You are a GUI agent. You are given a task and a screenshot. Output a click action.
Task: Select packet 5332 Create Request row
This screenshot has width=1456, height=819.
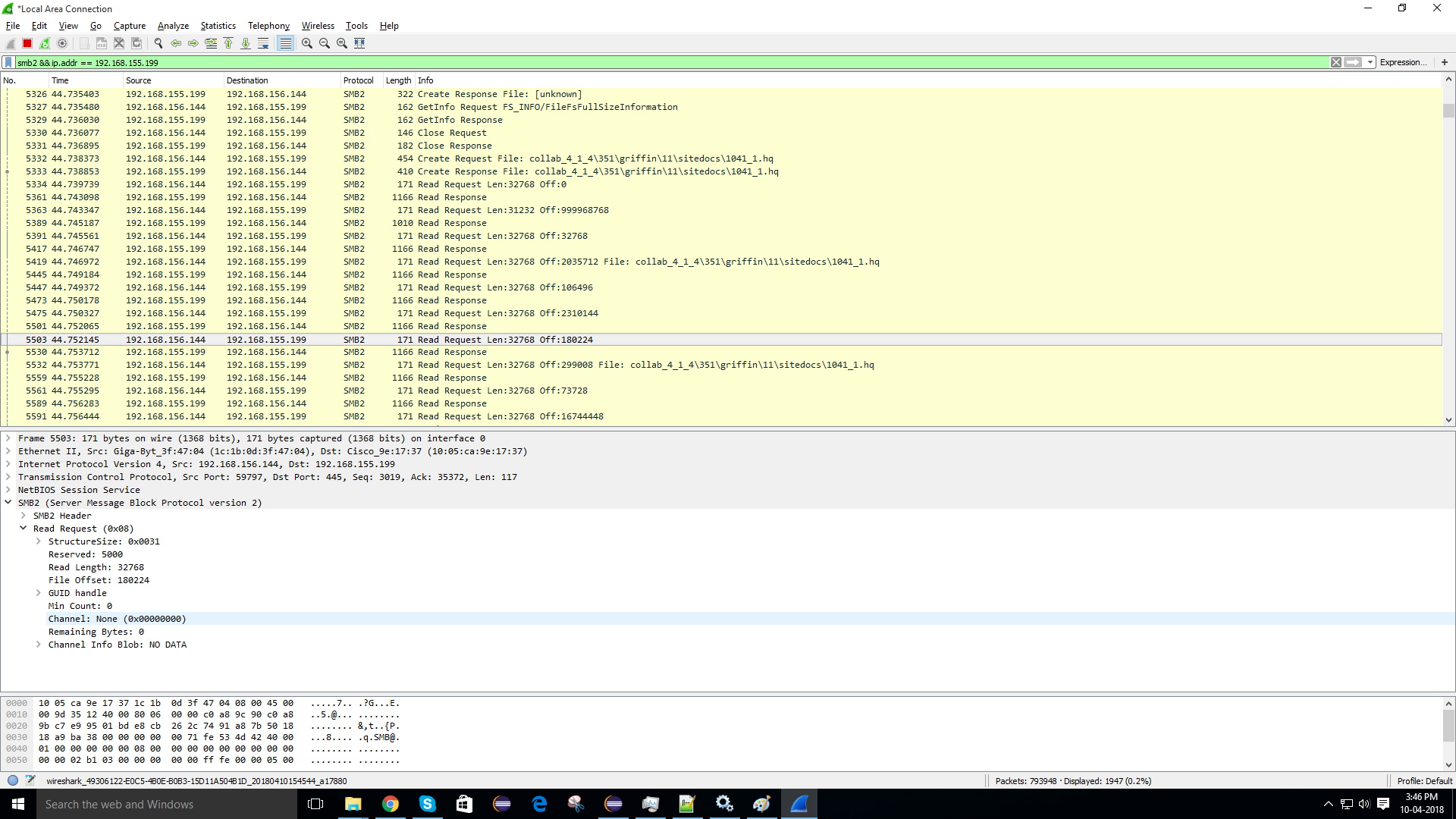pos(455,158)
